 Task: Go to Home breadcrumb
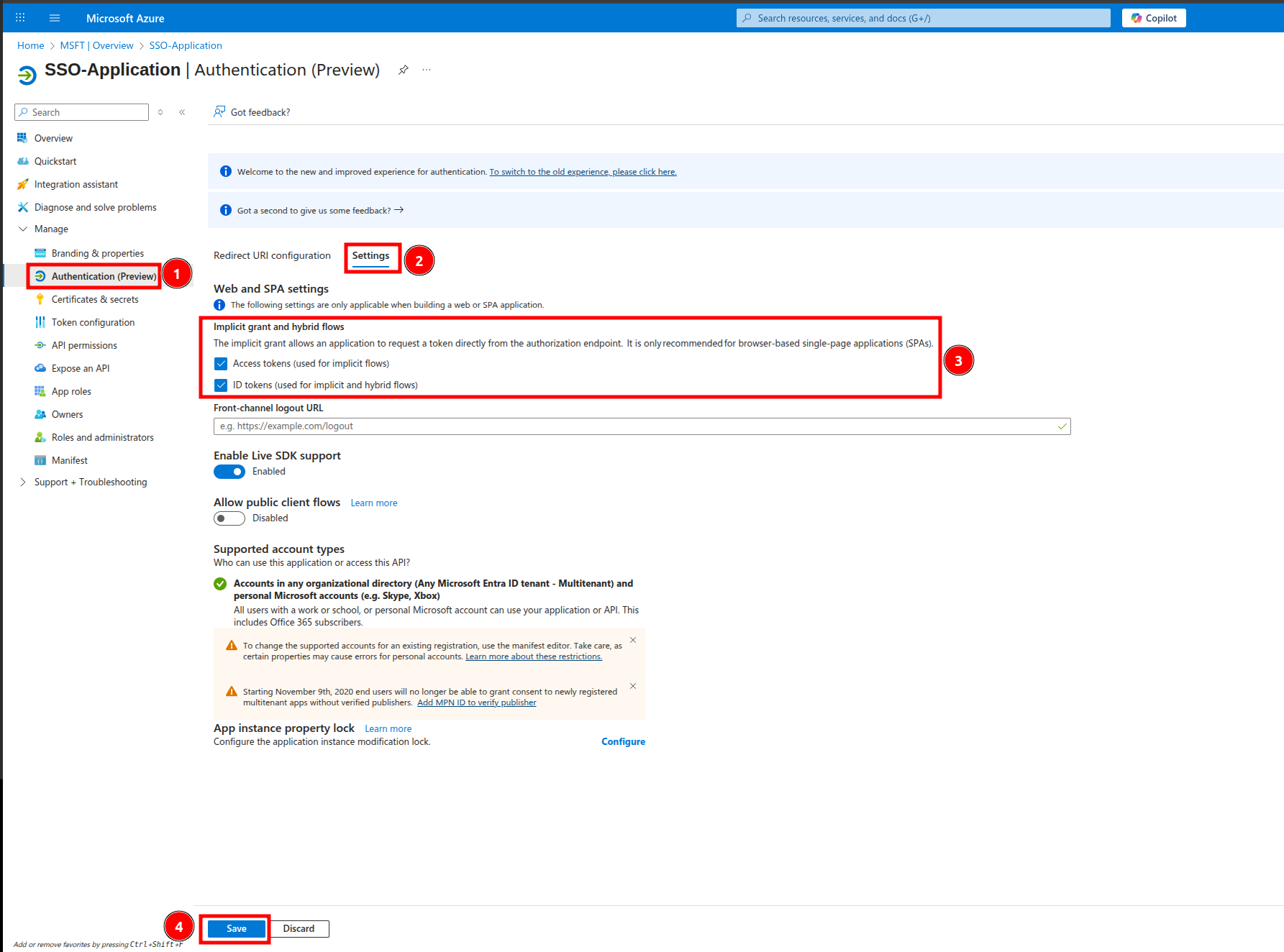pos(31,45)
